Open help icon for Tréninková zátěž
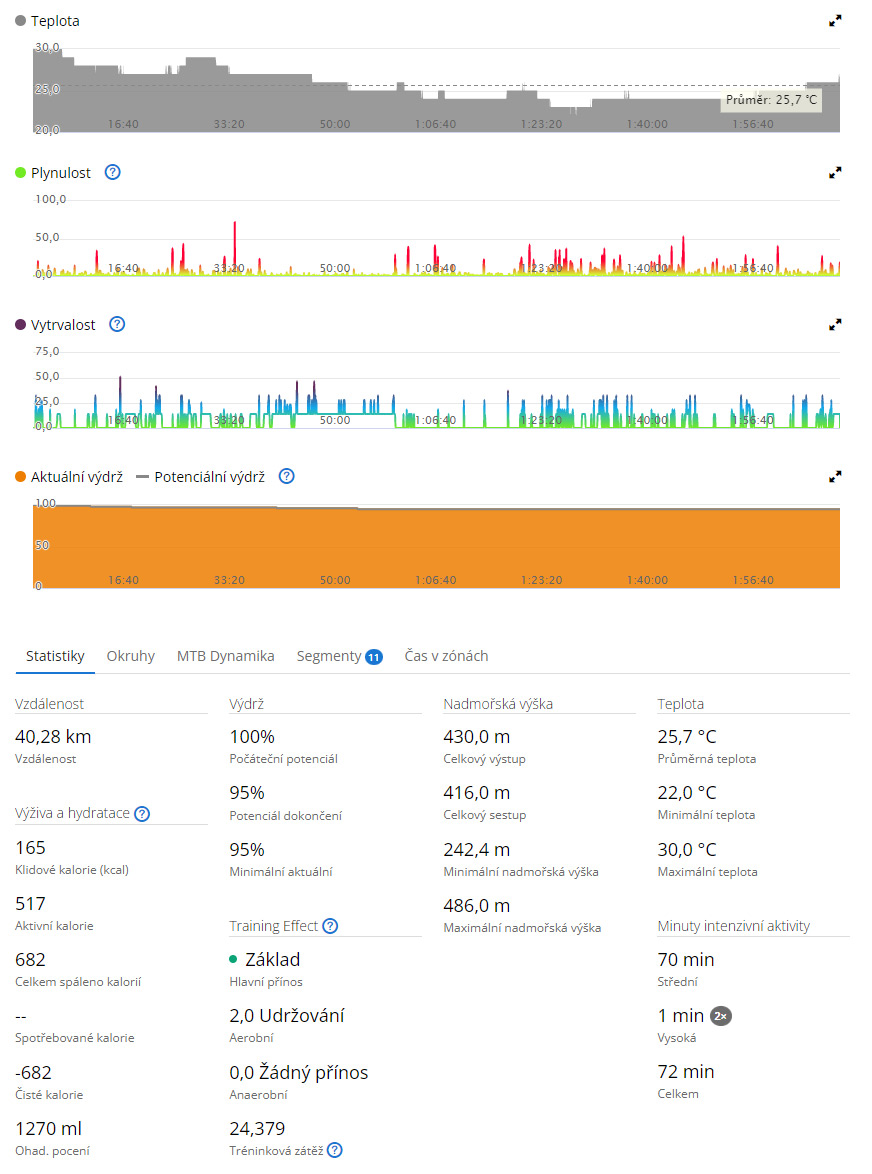 [x=335, y=1150]
